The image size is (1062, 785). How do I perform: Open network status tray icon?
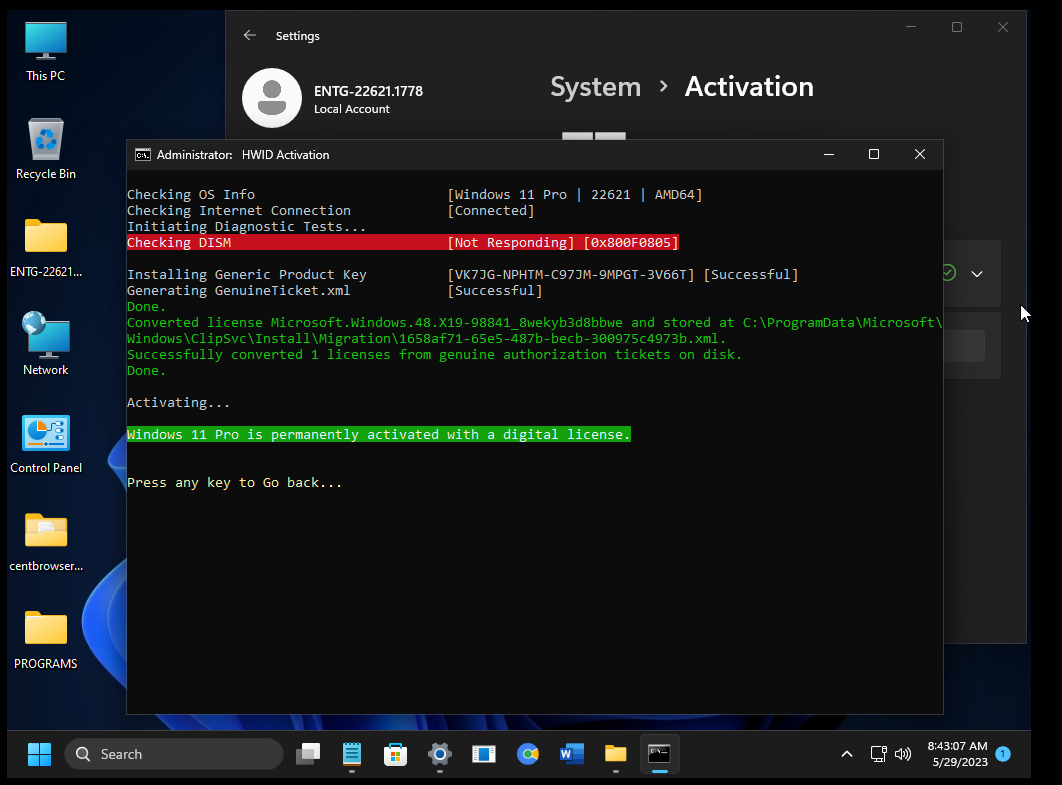[878, 754]
